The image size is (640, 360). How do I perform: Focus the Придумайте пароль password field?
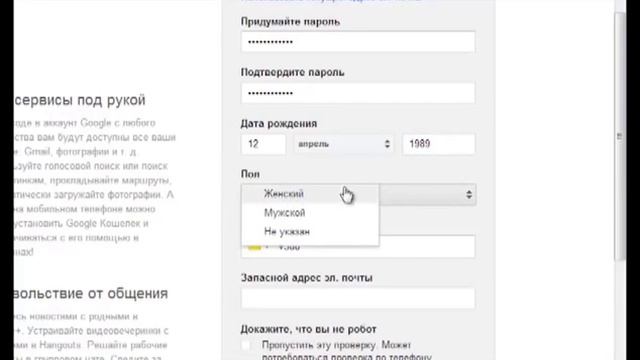click(358, 42)
